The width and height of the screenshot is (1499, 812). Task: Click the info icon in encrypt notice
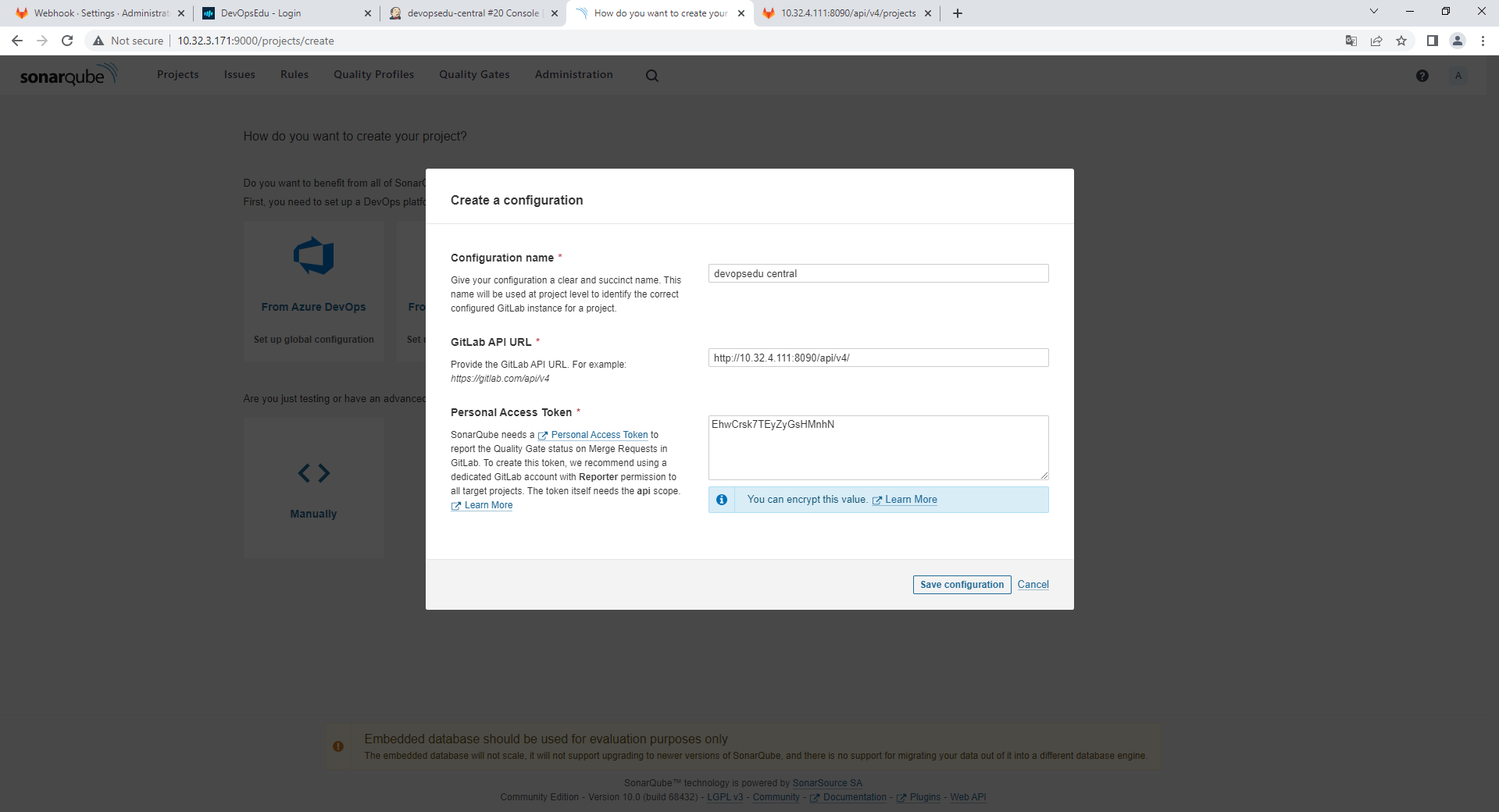tap(722, 500)
